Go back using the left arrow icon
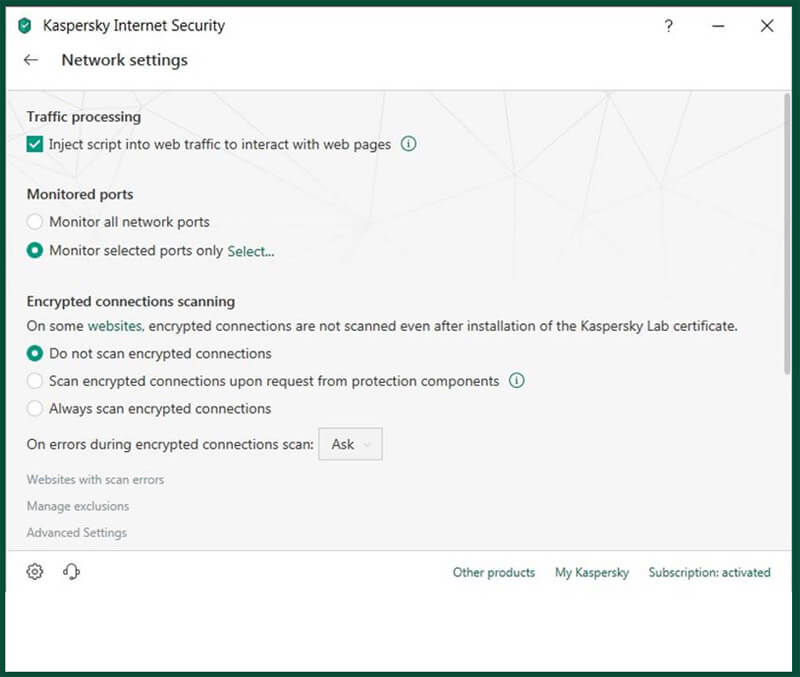Image resolution: width=800 pixels, height=677 pixels. pos(31,60)
